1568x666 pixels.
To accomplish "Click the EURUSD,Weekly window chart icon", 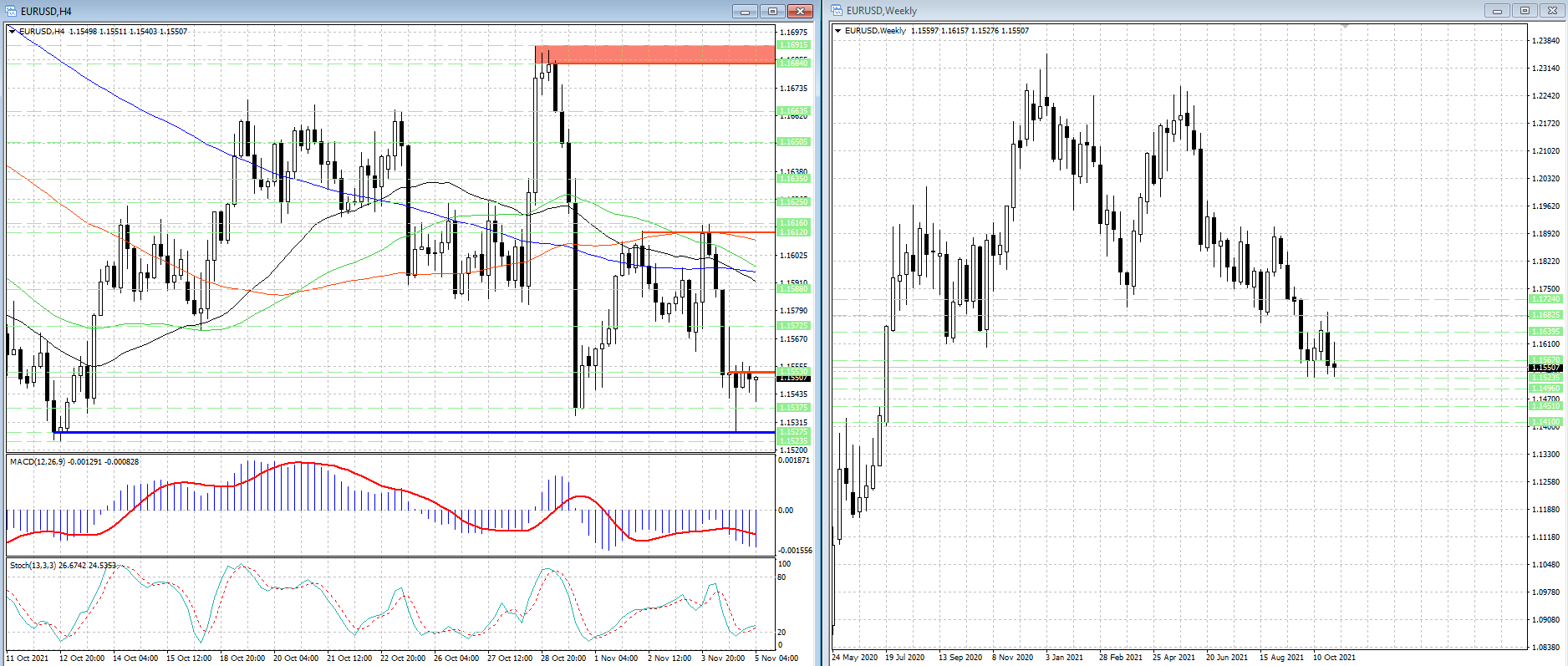I will coord(837,11).
